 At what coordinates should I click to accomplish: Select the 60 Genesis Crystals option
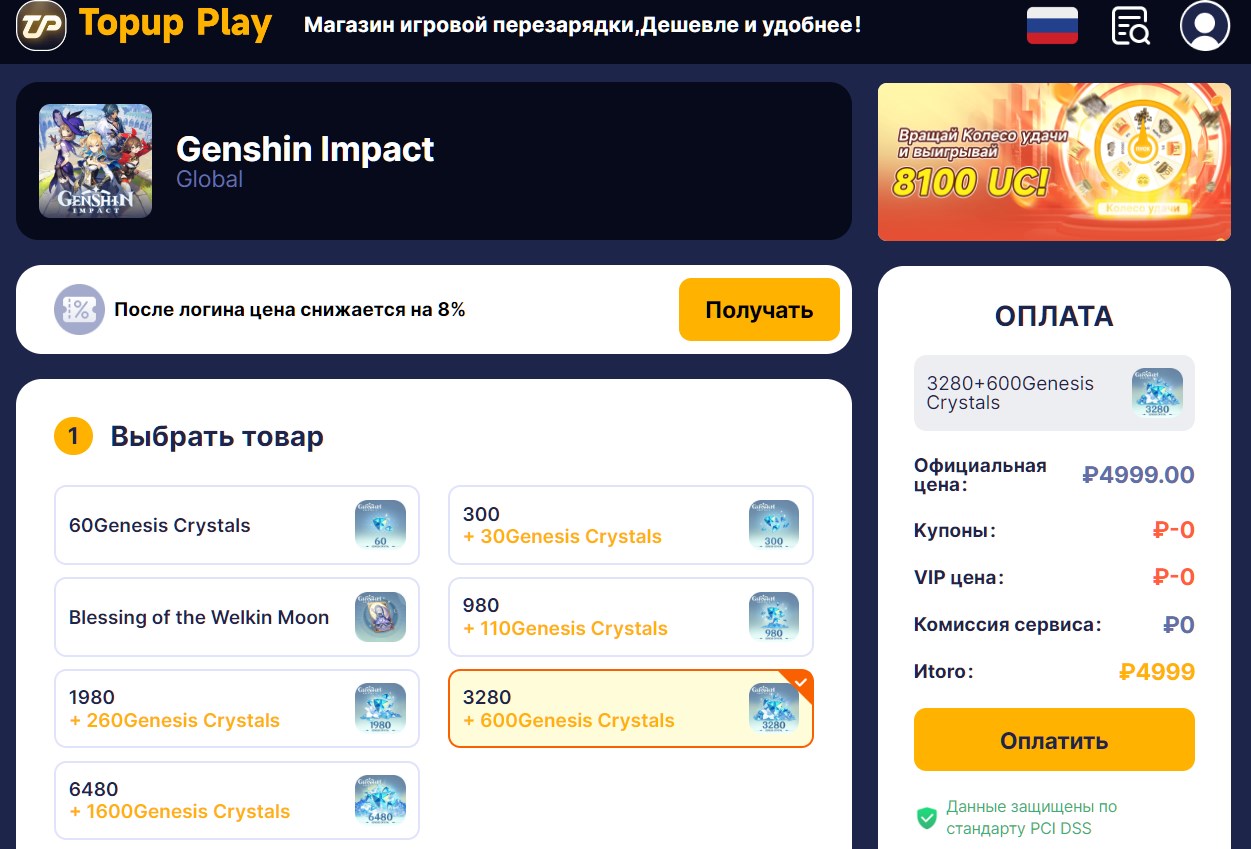[237, 525]
